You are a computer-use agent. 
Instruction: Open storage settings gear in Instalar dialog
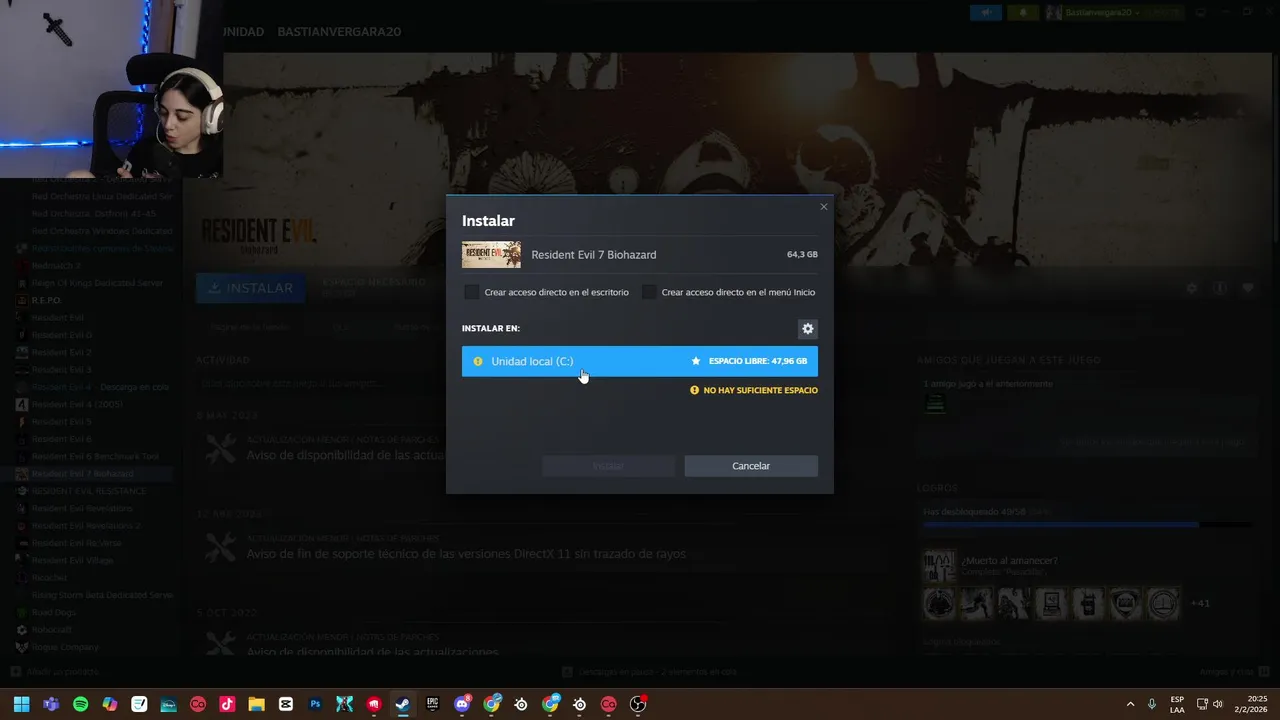point(808,329)
